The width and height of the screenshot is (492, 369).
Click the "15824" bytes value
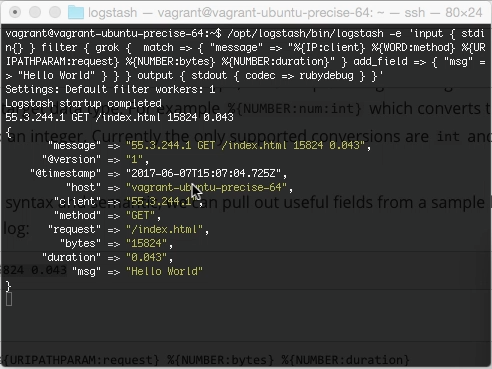coord(146,243)
